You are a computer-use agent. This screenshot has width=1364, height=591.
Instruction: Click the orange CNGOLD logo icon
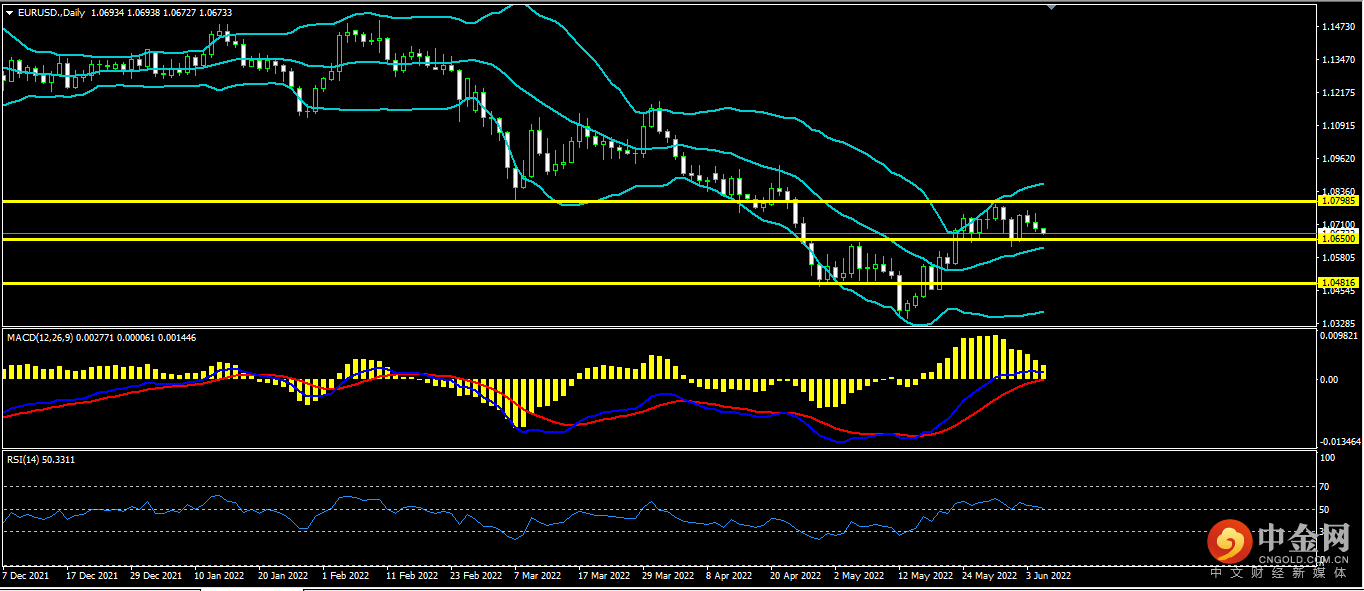pyautogui.click(x=1228, y=541)
